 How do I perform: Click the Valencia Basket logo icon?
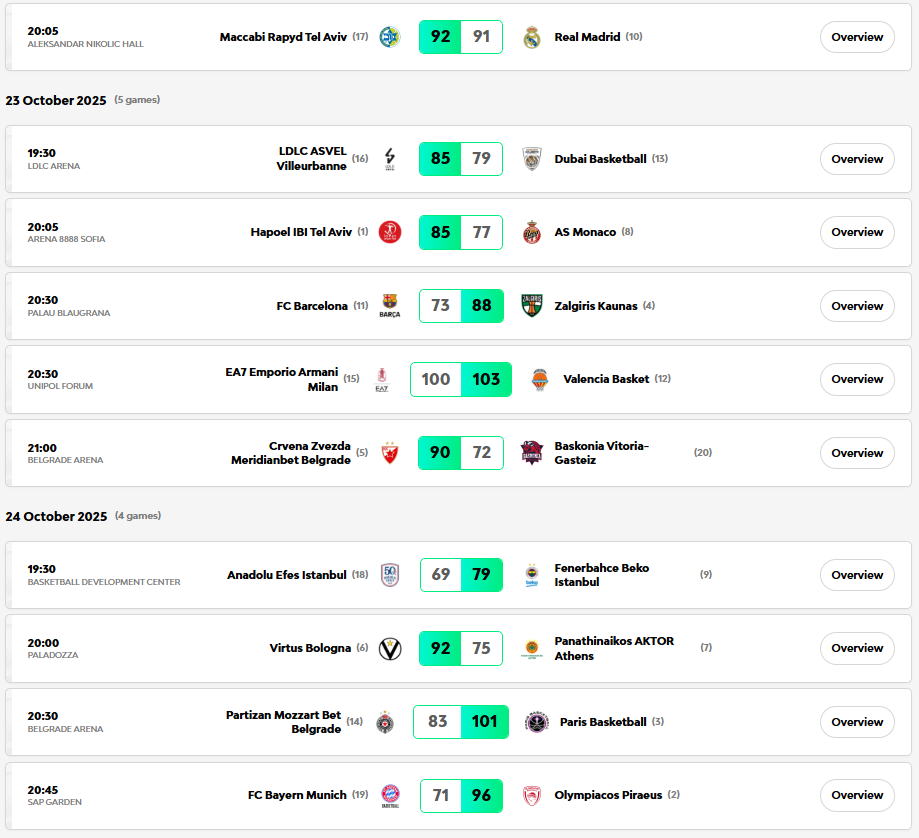(540, 379)
